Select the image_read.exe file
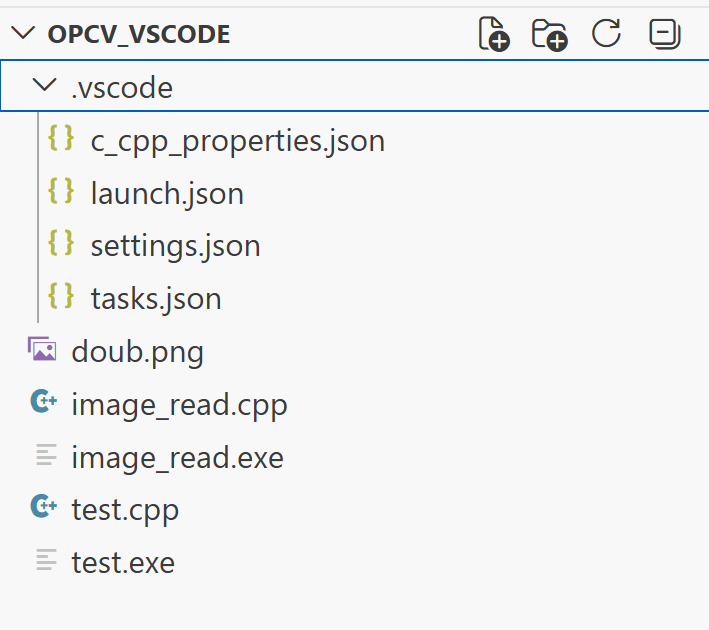The width and height of the screenshot is (709, 630). pos(178,457)
